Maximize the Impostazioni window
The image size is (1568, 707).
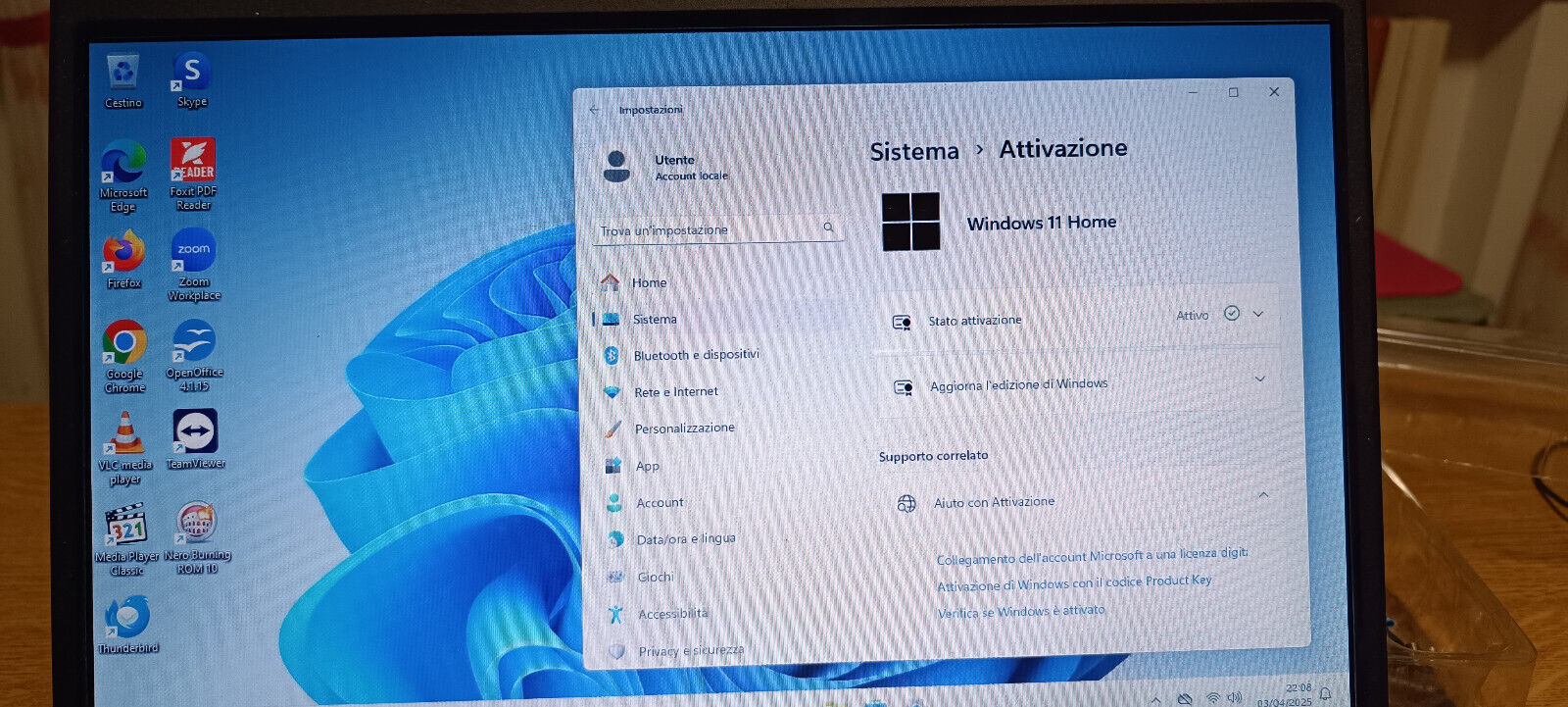point(1234,92)
